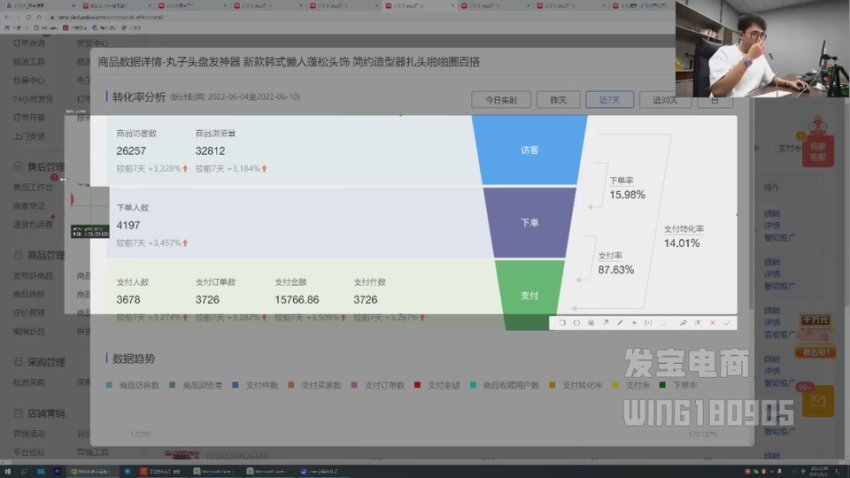The image size is (850, 478).
Task: Click the pin icon in screenshot toolbar
Action: click(x=683, y=323)
